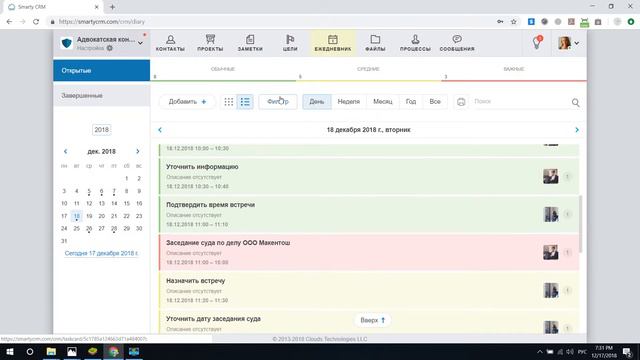640x360 pixels.
Task: Select December 18 in calendar
Action: coord(76,216)
